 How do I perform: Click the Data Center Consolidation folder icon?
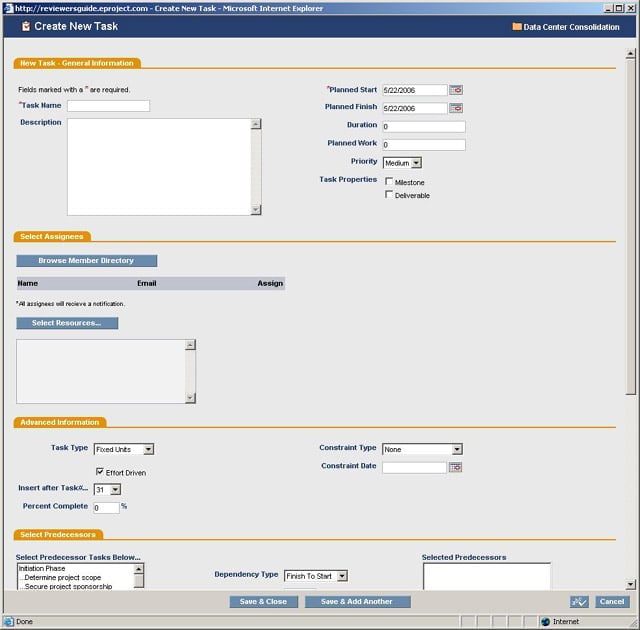(517, 27)
